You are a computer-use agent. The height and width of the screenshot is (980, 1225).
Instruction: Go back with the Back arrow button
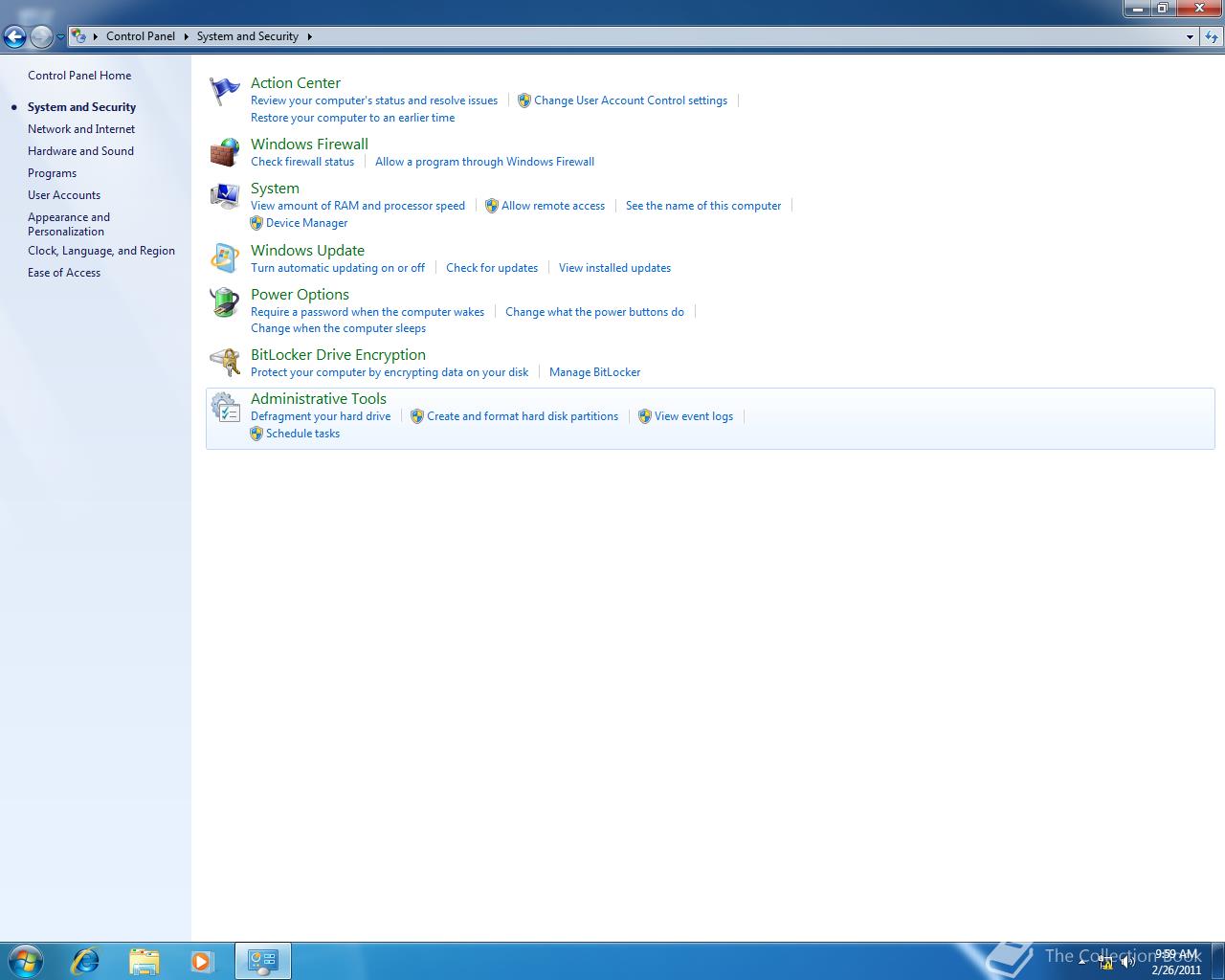point(14,37)
